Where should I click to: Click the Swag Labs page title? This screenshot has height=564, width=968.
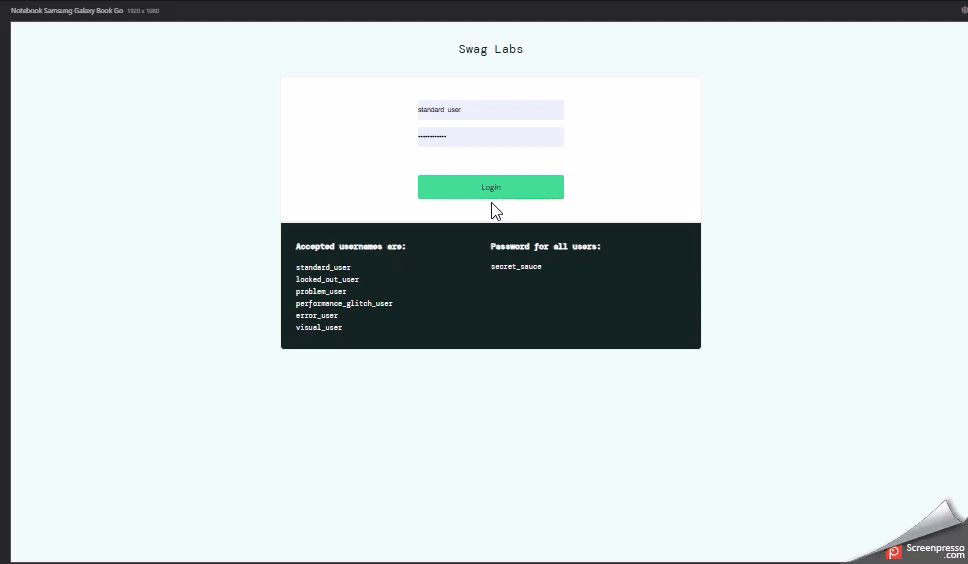[491, 49]
